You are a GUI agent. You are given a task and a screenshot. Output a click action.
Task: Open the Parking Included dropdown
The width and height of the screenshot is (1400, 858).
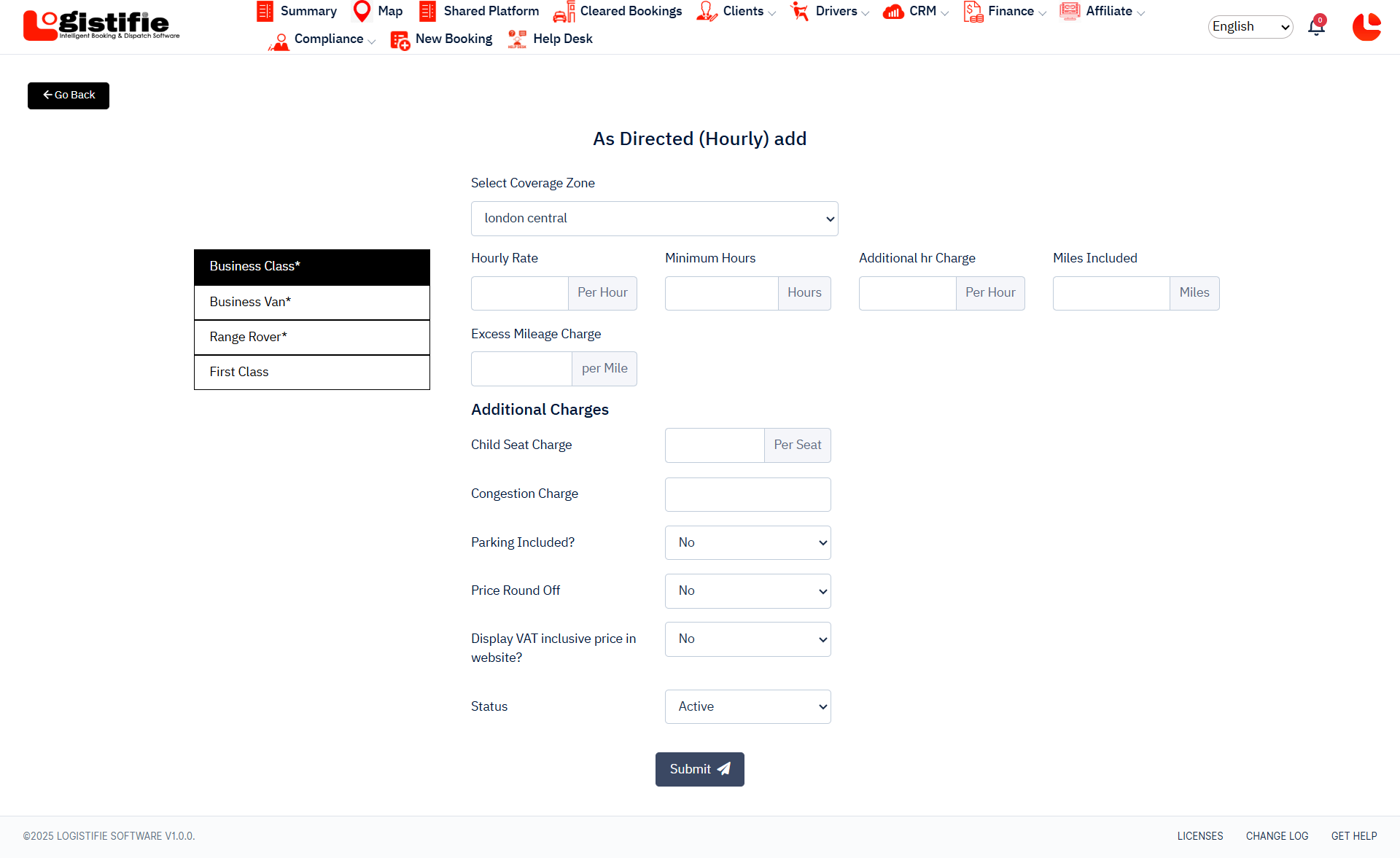click(747, 542)
